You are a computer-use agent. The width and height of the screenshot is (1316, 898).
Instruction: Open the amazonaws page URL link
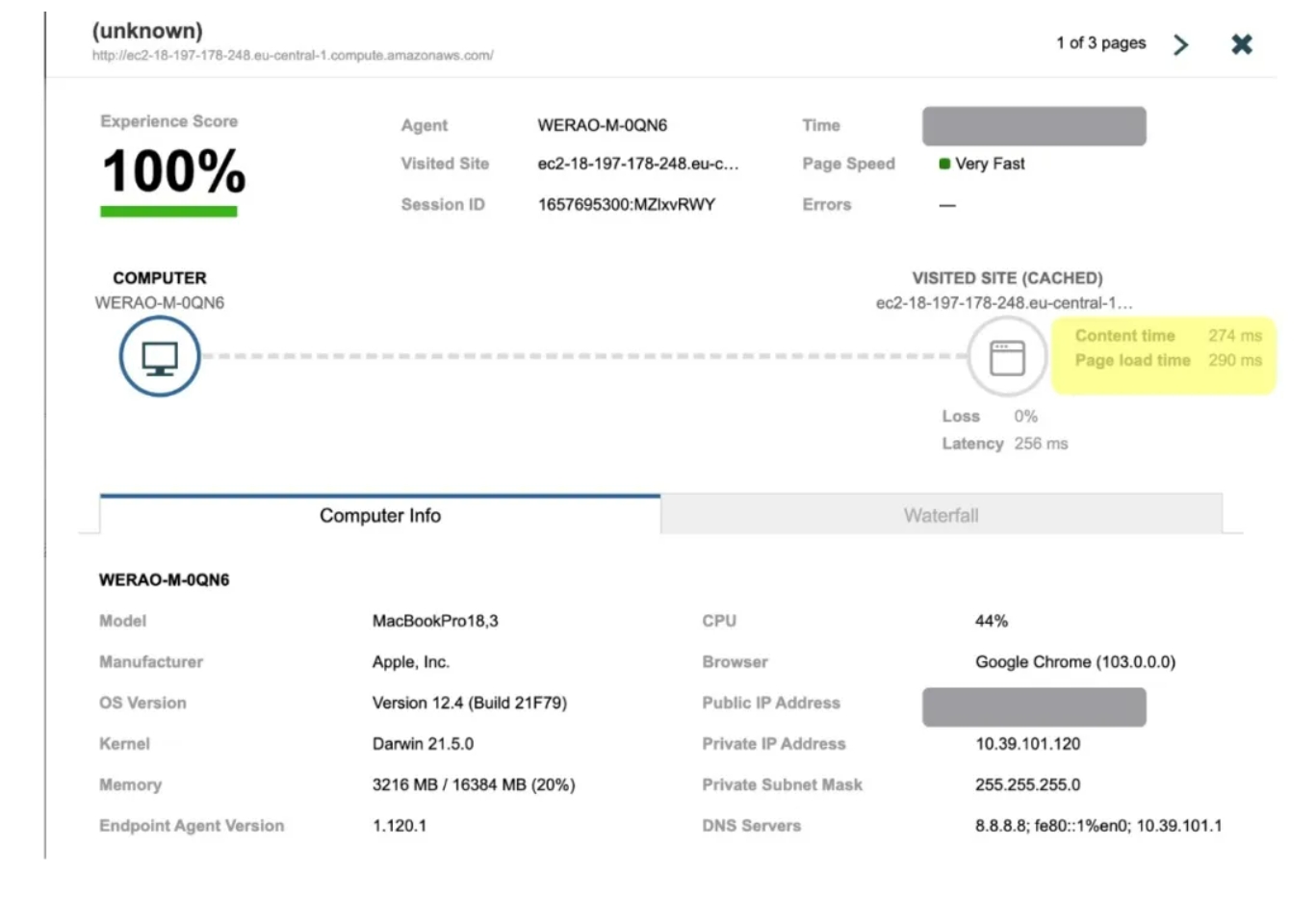tap(293, 56)
